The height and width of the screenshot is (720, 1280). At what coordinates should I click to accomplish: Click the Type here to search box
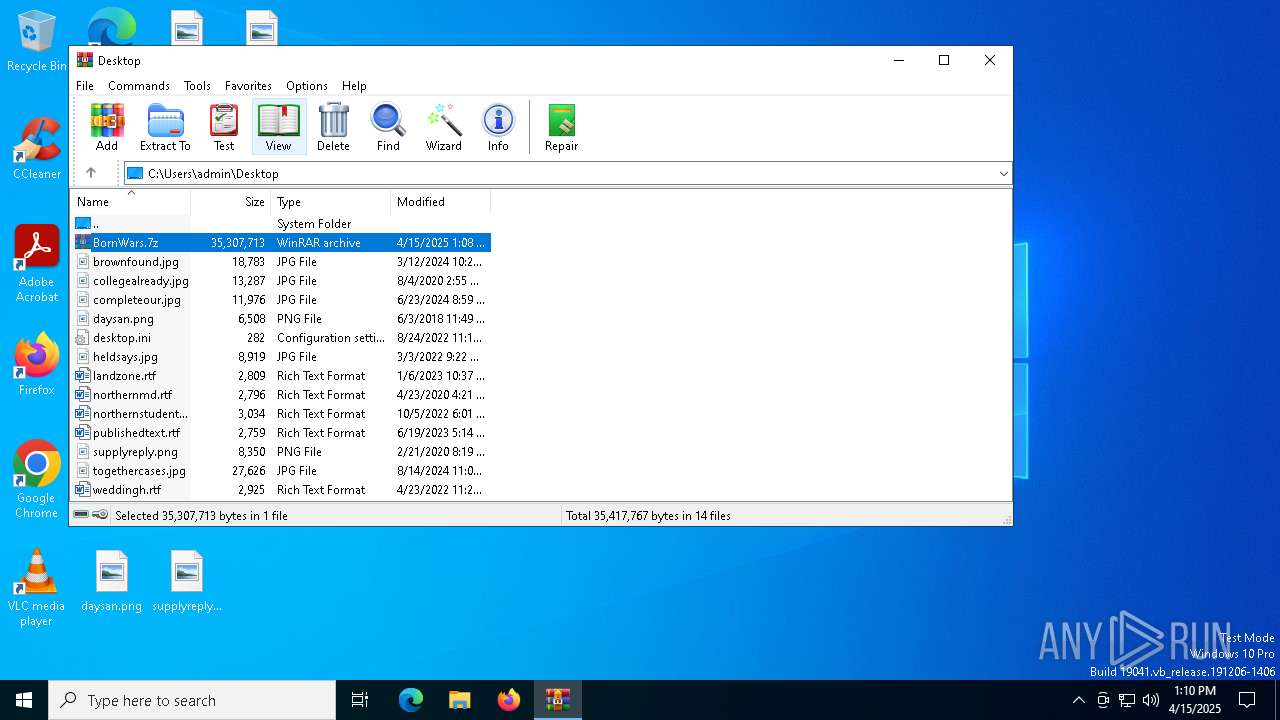[x=192, y=700]
